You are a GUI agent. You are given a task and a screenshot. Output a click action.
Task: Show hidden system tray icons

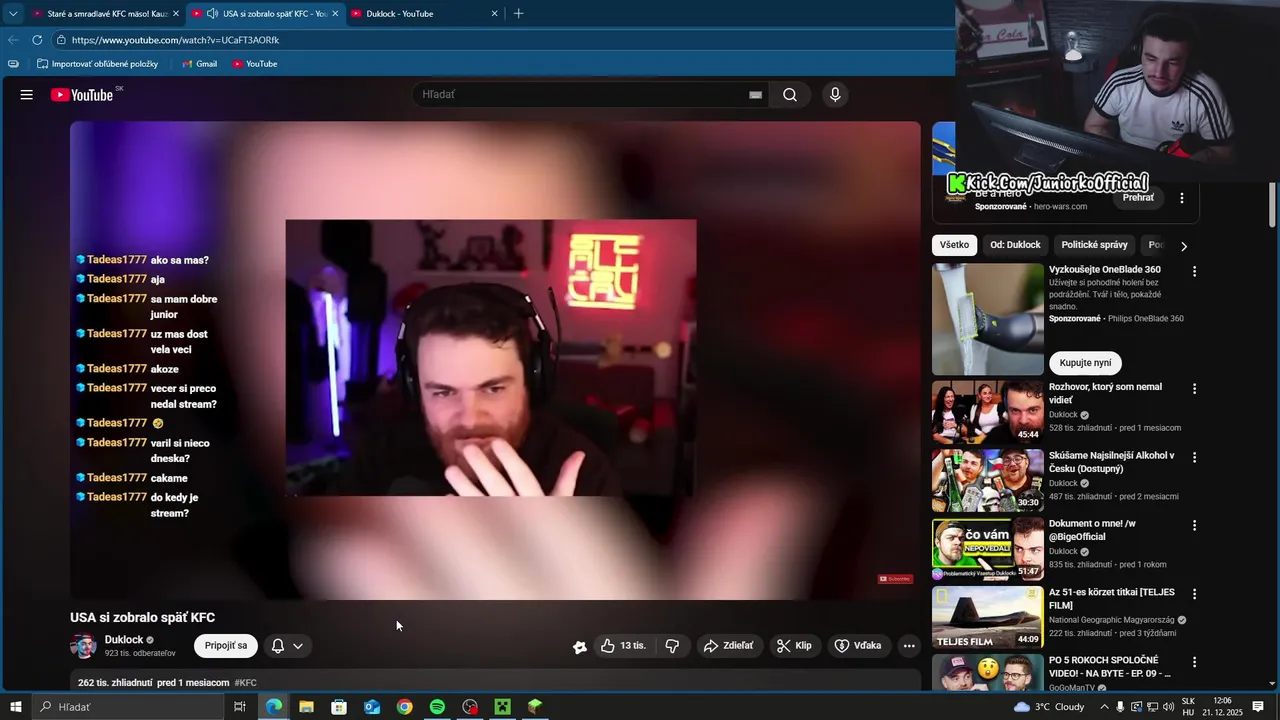coord(1105,707)
